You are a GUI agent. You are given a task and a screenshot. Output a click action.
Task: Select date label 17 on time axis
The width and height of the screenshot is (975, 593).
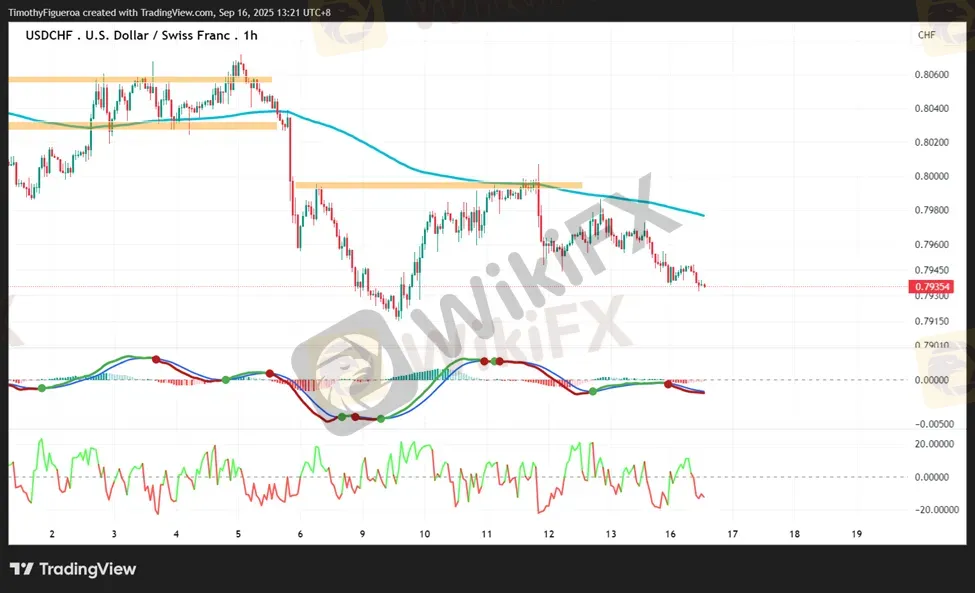coord(732,534)
